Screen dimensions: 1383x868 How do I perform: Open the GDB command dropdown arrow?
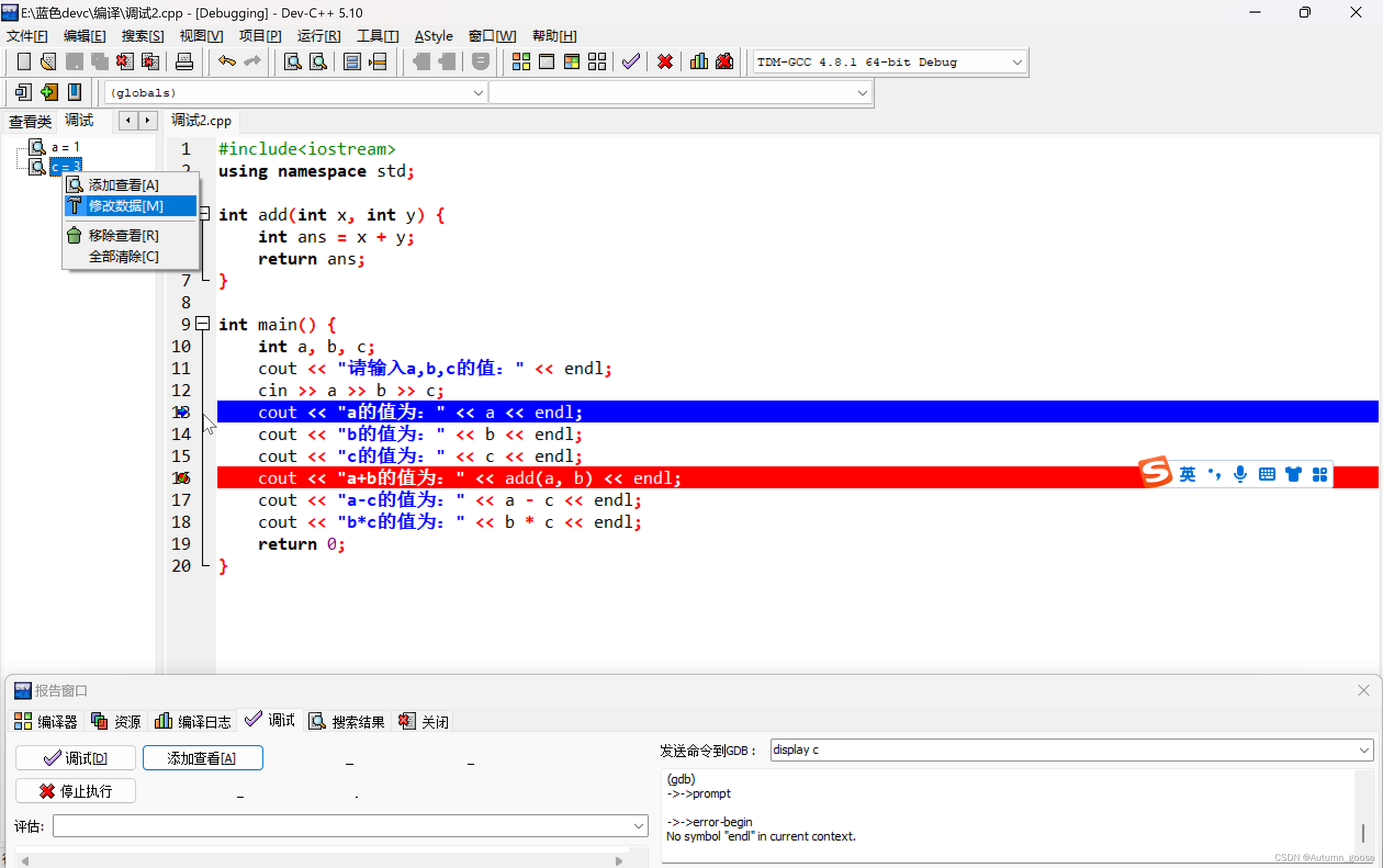[1364, 751]
